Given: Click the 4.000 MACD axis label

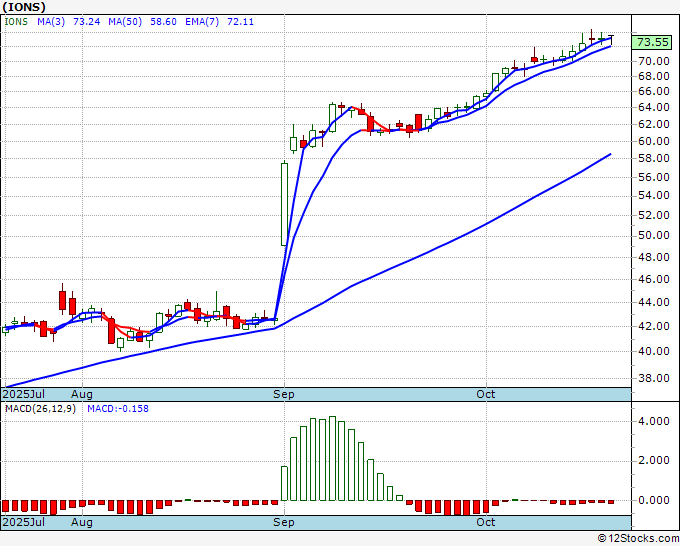Looking at the screenshot, I should [653, 421].
